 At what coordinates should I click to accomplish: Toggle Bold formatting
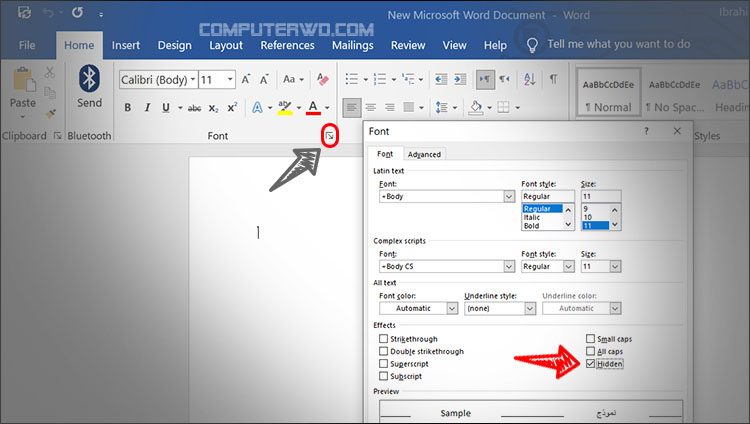(x=128, y=108)
